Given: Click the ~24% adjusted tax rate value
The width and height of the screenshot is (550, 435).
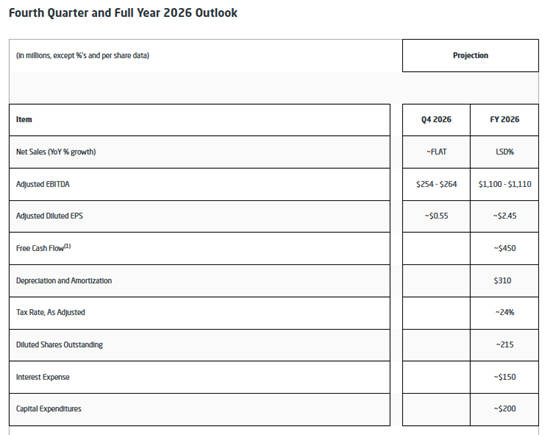Looking at the screenshot, I should (x=505, y=312).
